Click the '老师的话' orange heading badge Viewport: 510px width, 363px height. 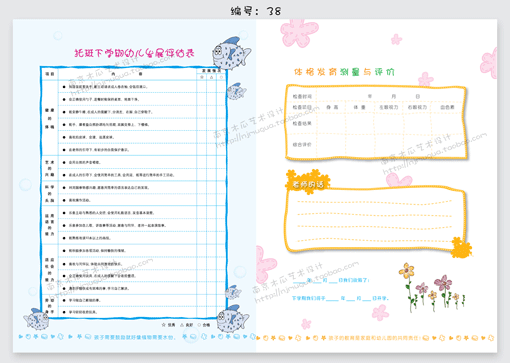pyautogui.click(x=308, y=184)
